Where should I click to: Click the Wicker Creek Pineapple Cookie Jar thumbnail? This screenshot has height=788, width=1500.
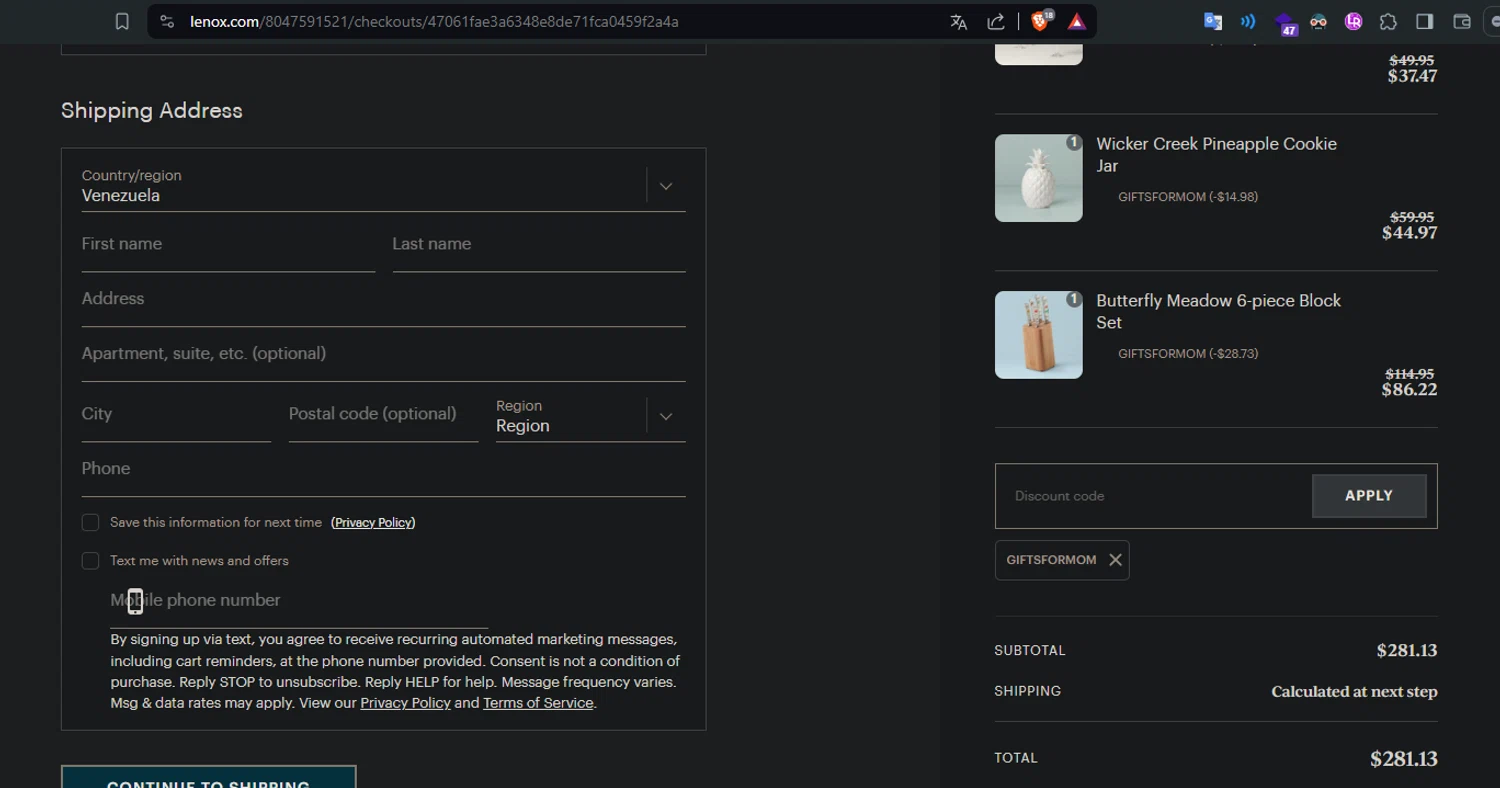pos(1039,178)
